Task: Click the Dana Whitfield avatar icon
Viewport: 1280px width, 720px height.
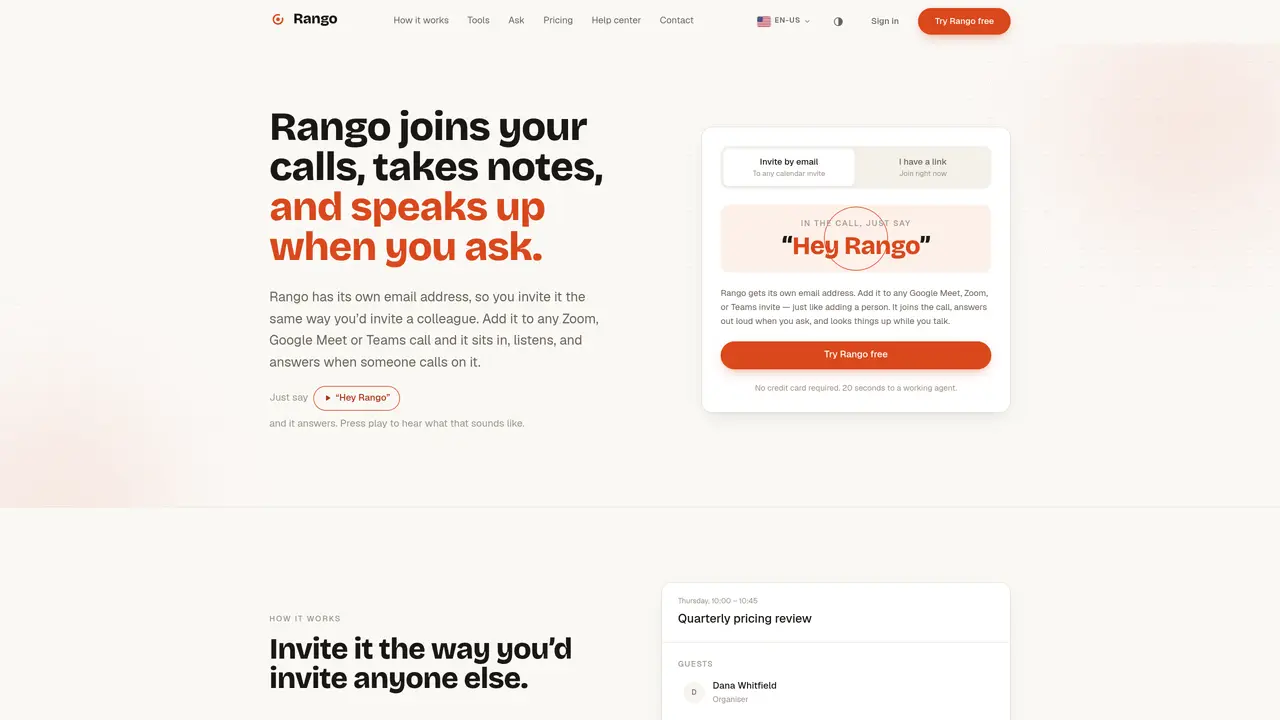Action: [x=694, y=692]
